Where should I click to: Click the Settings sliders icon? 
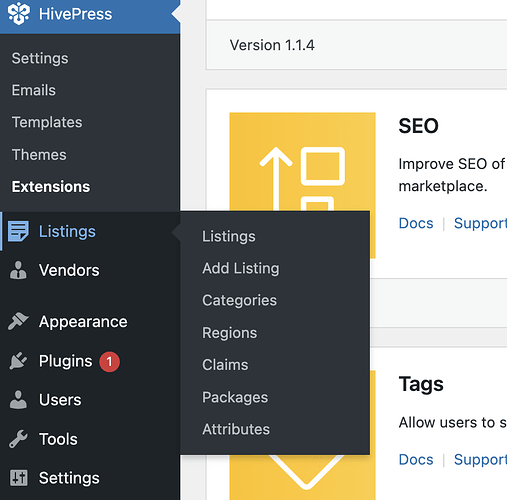18,478
